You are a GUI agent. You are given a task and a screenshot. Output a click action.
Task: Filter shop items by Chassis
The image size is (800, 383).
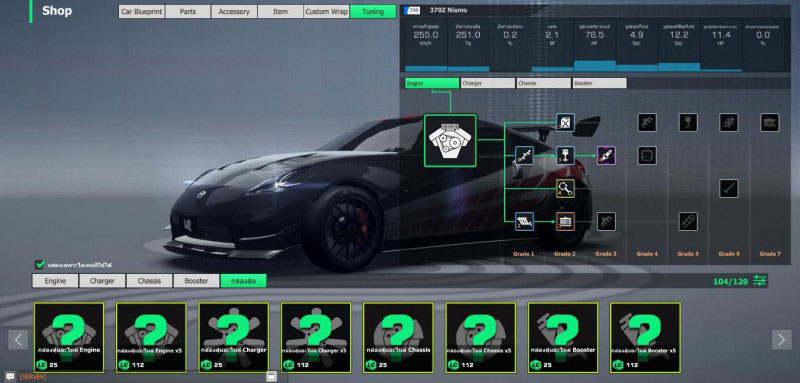tap(149, 280)
